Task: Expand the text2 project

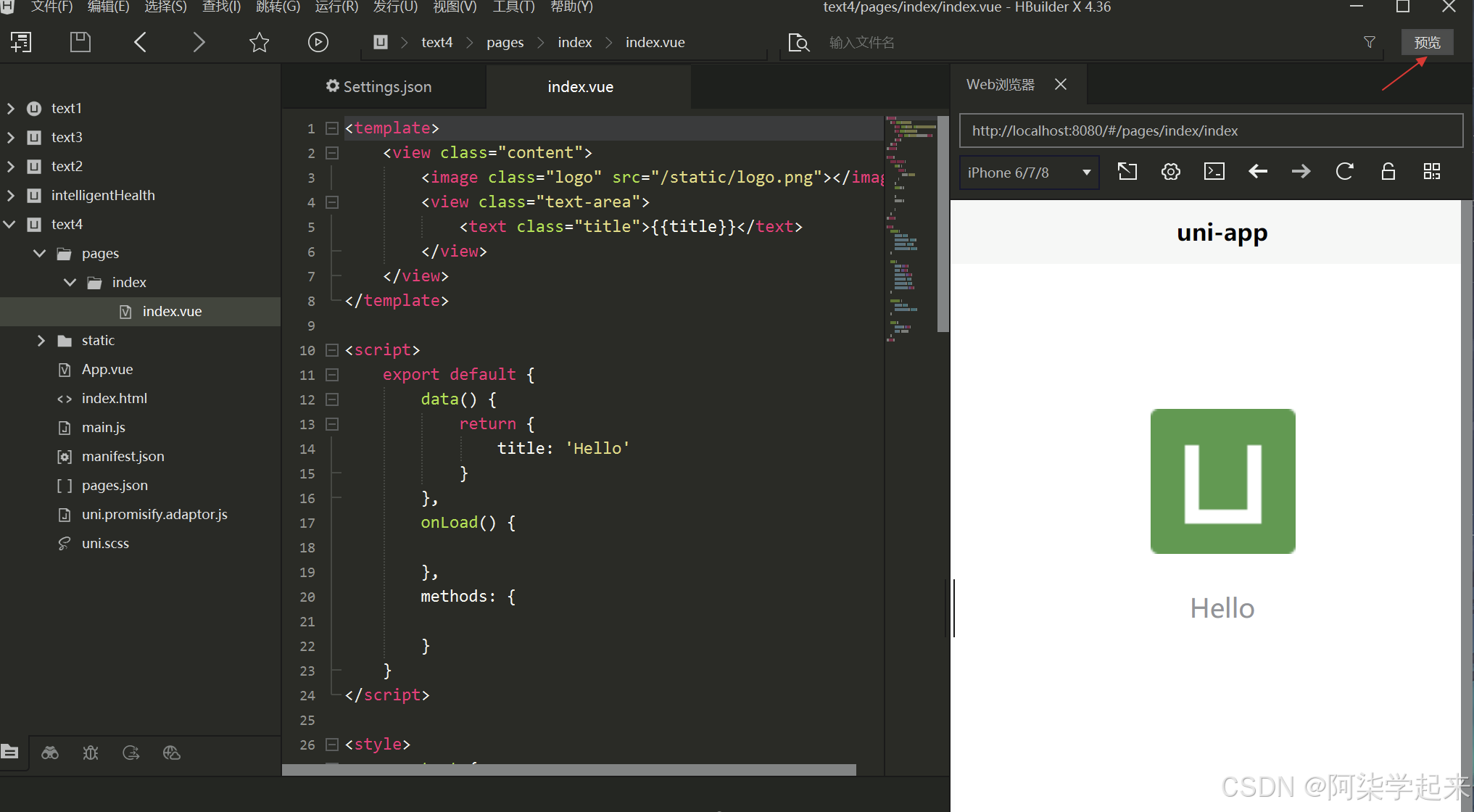Action: (x=10, y=166)
